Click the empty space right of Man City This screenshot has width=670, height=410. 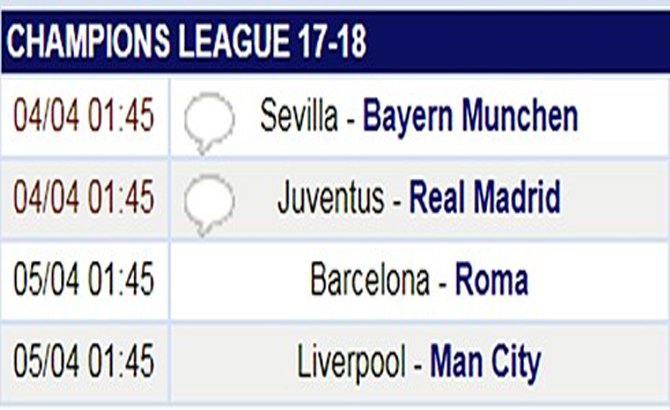point(605,363)
